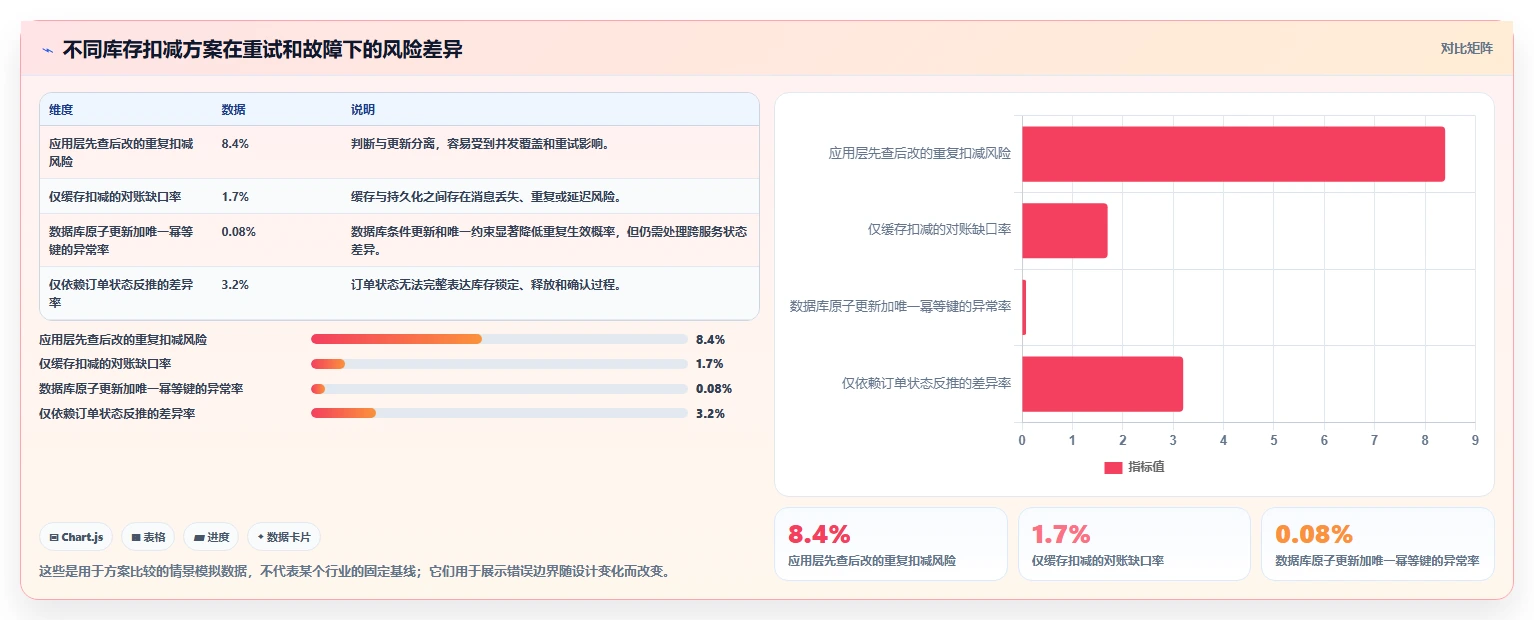Click description 判断与更新分离，容易受到并发覆盖和重试影响
Image resolution: width=1534 pixels, height=620 pixels.
click(x=480, y=144)
